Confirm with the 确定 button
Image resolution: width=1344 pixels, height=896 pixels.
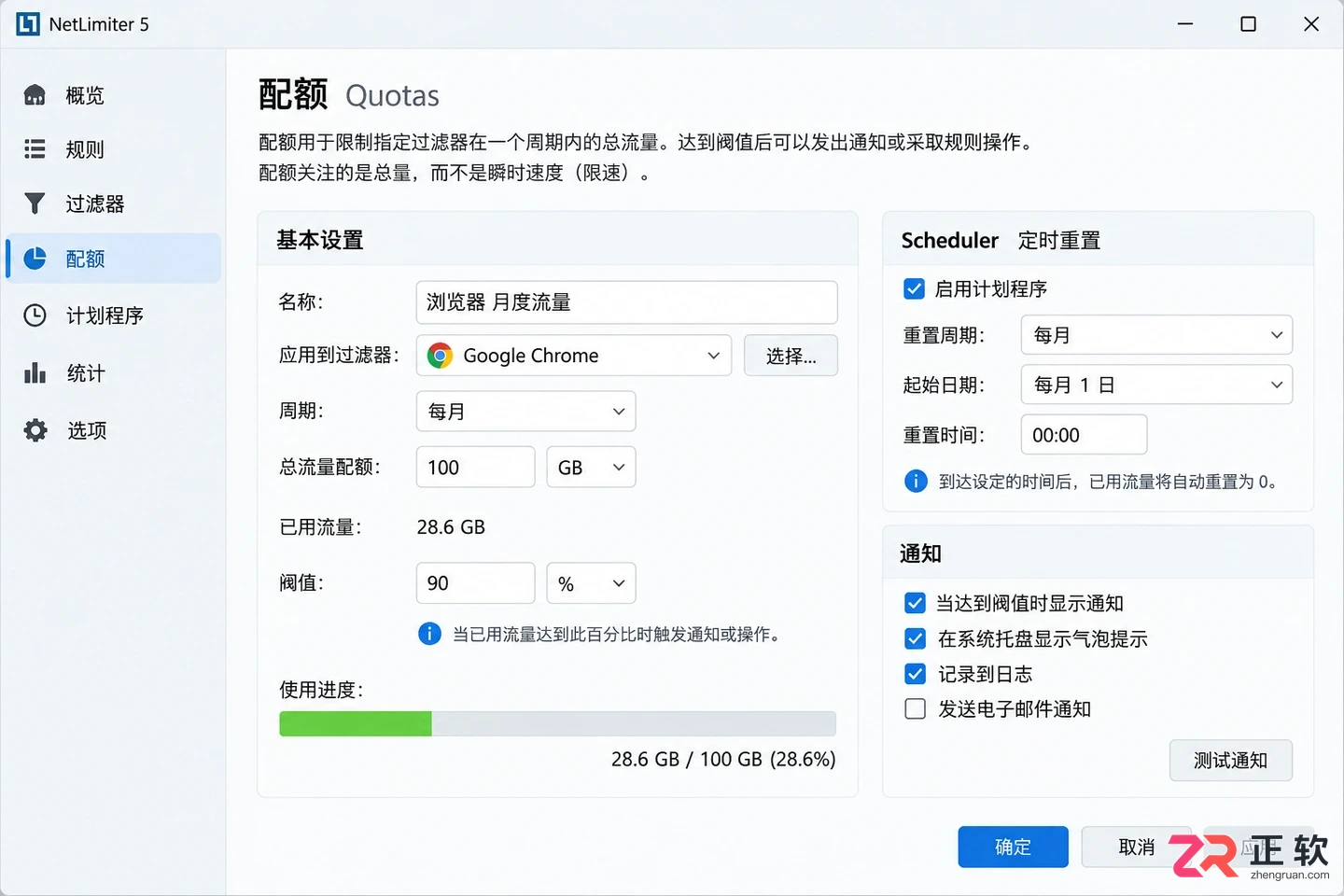(1013, 847)
